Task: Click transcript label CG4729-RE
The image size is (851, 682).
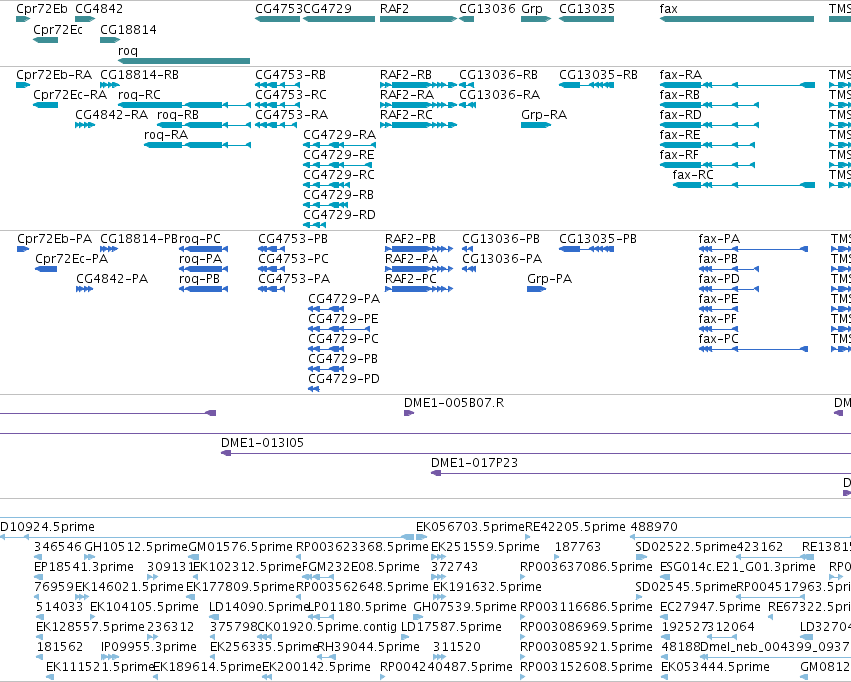Action: click(339, 155)
